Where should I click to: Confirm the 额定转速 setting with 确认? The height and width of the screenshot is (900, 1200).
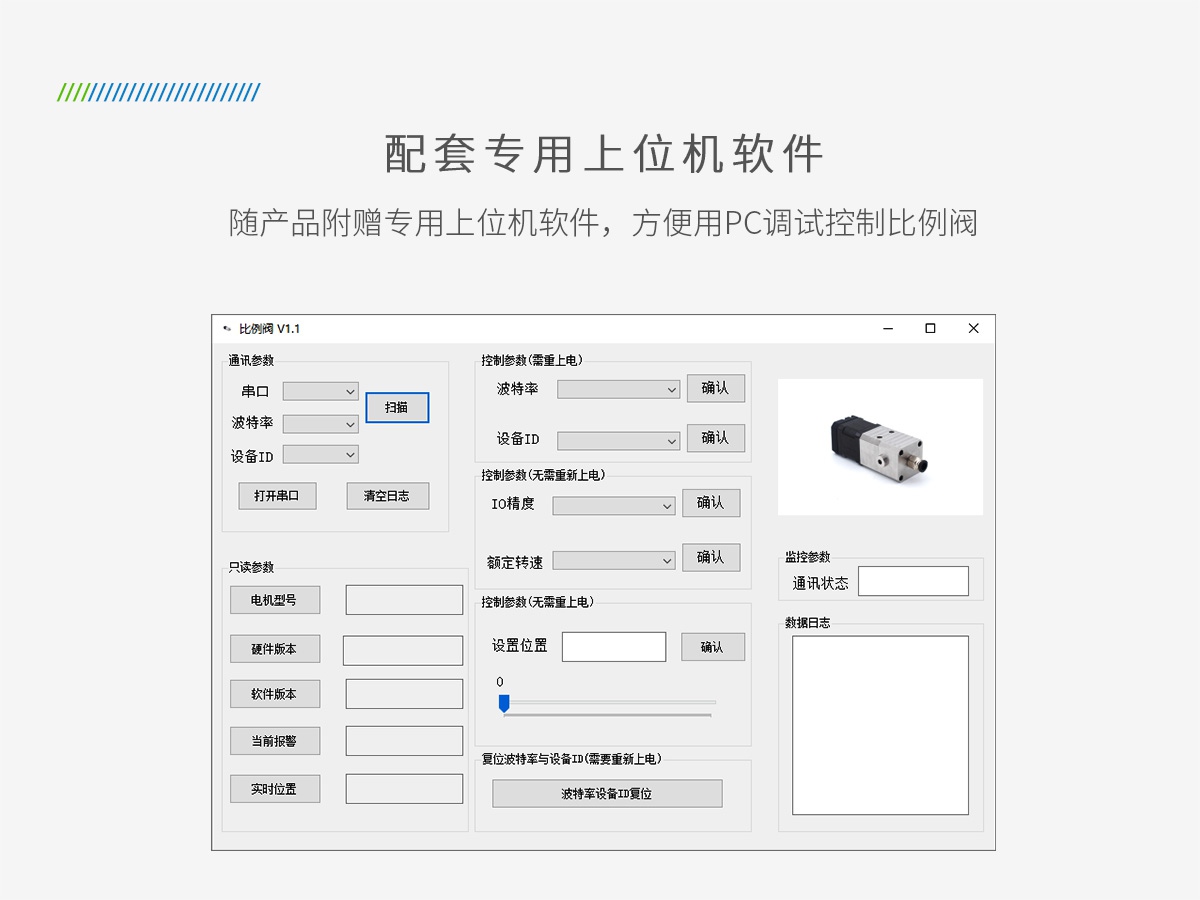click(x=711, y=557)
